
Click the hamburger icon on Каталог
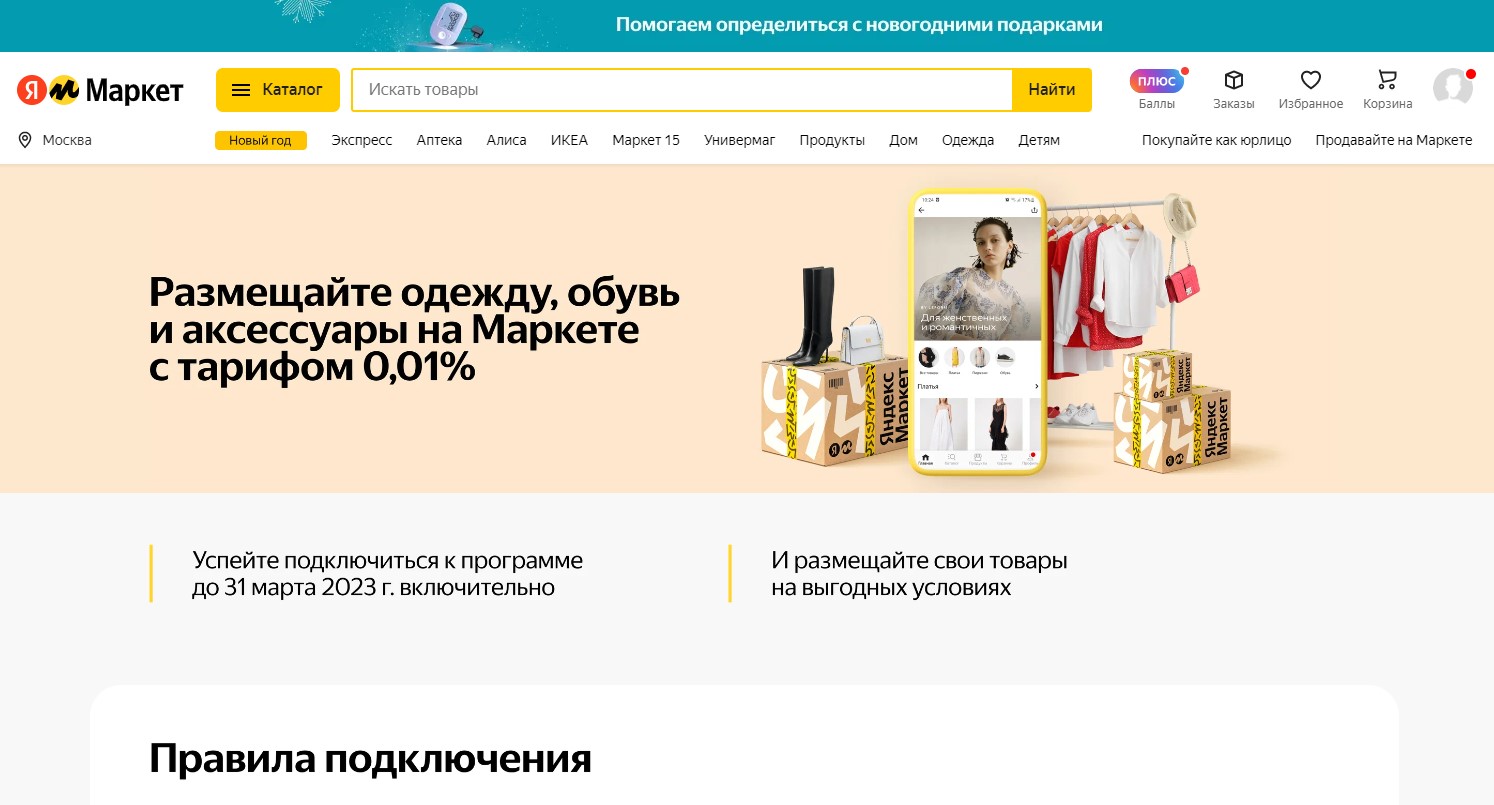(x=241, y=90)
